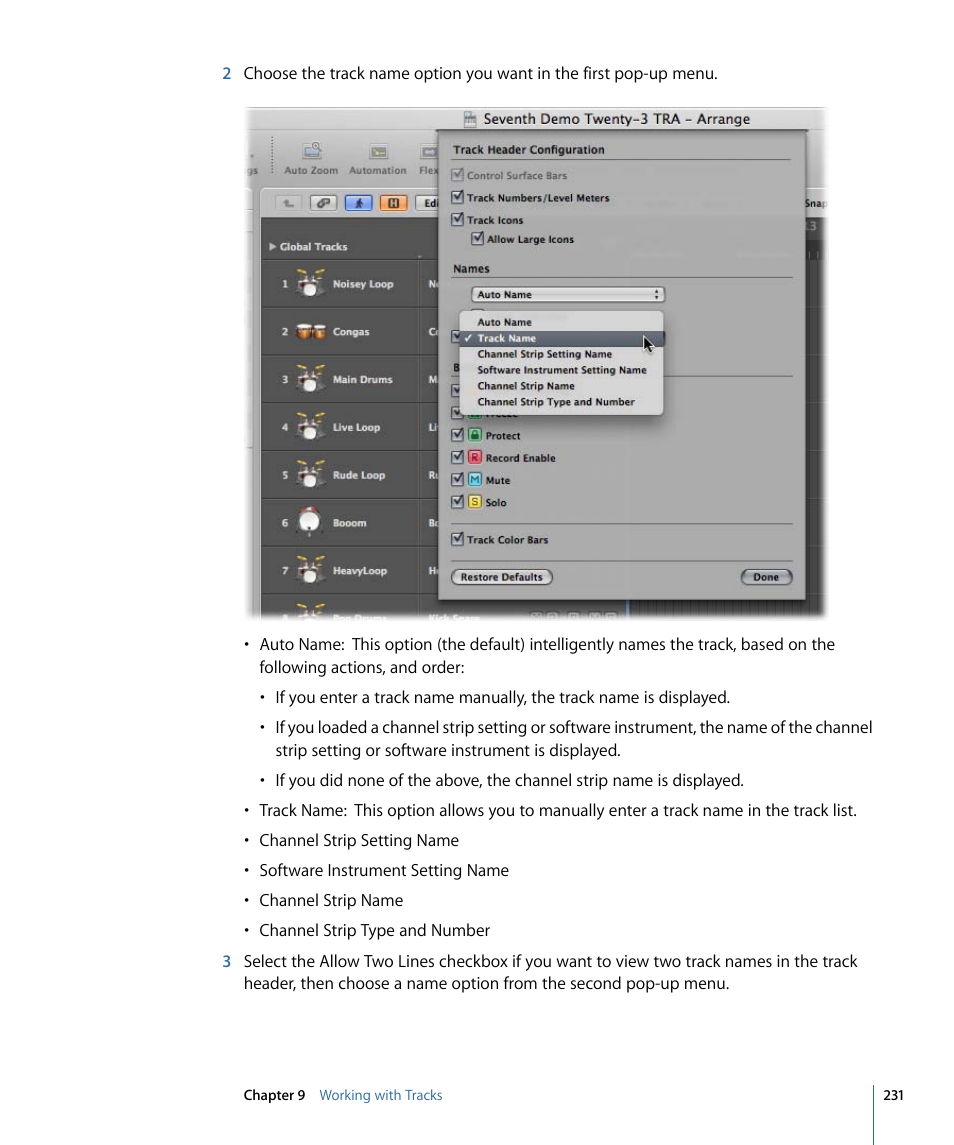Click the Restore Defaults button
Screen dimensions: 954x1145
pos(502,577)
